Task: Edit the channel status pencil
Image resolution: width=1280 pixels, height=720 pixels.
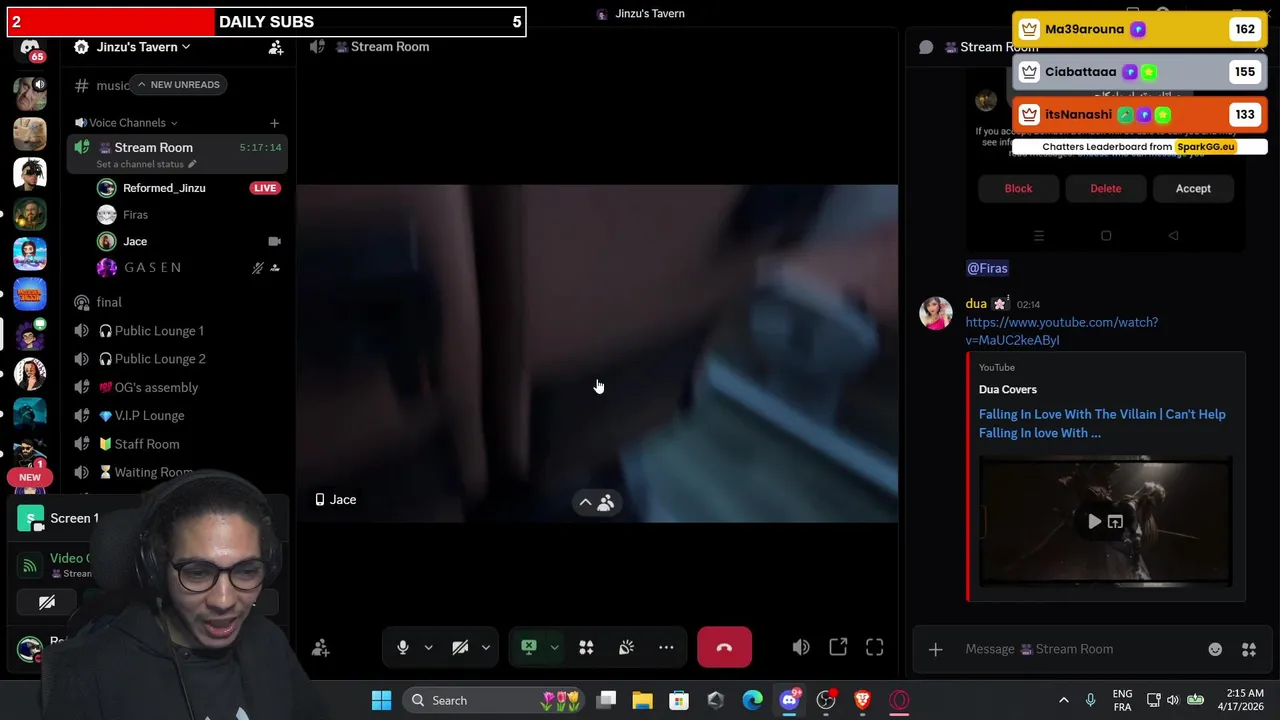Action: point(192,164)
